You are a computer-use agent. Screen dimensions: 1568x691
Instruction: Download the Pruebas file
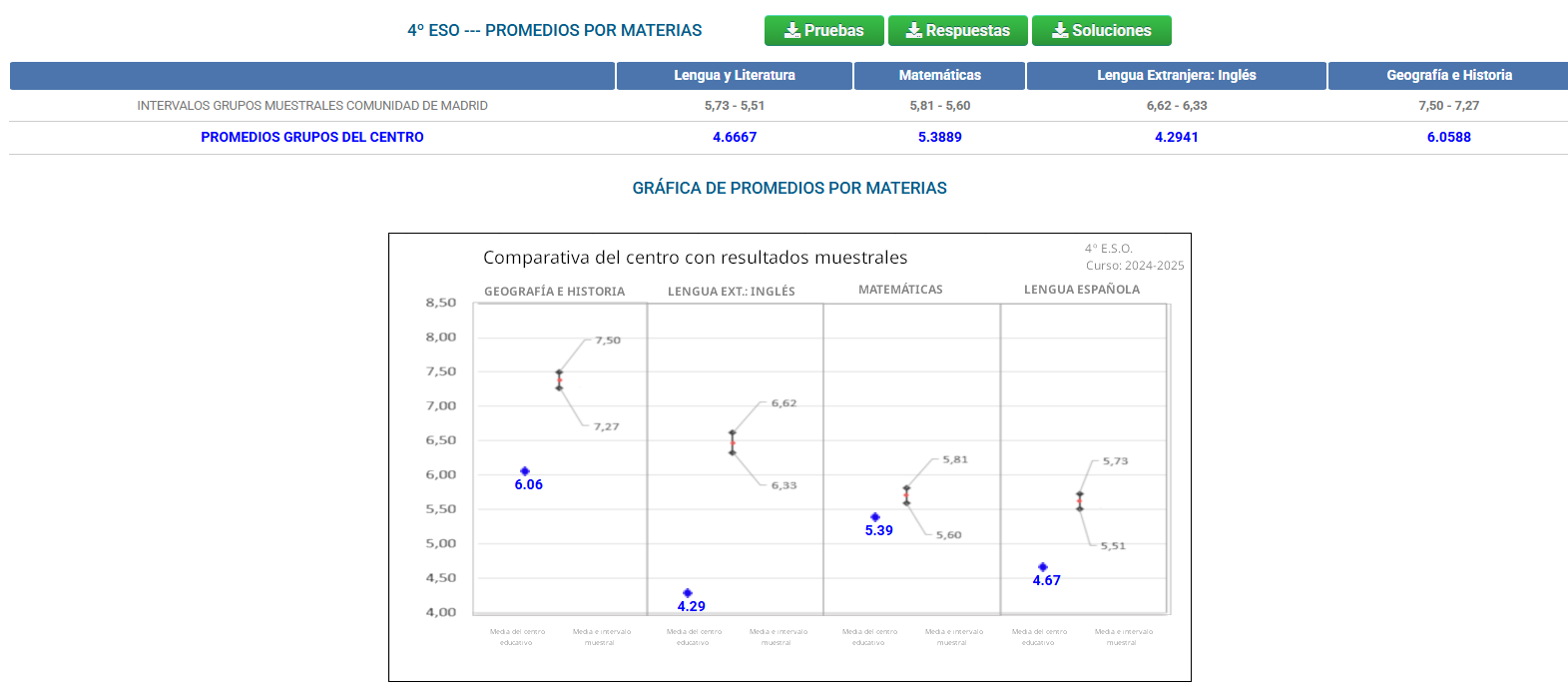click(823, 31)
